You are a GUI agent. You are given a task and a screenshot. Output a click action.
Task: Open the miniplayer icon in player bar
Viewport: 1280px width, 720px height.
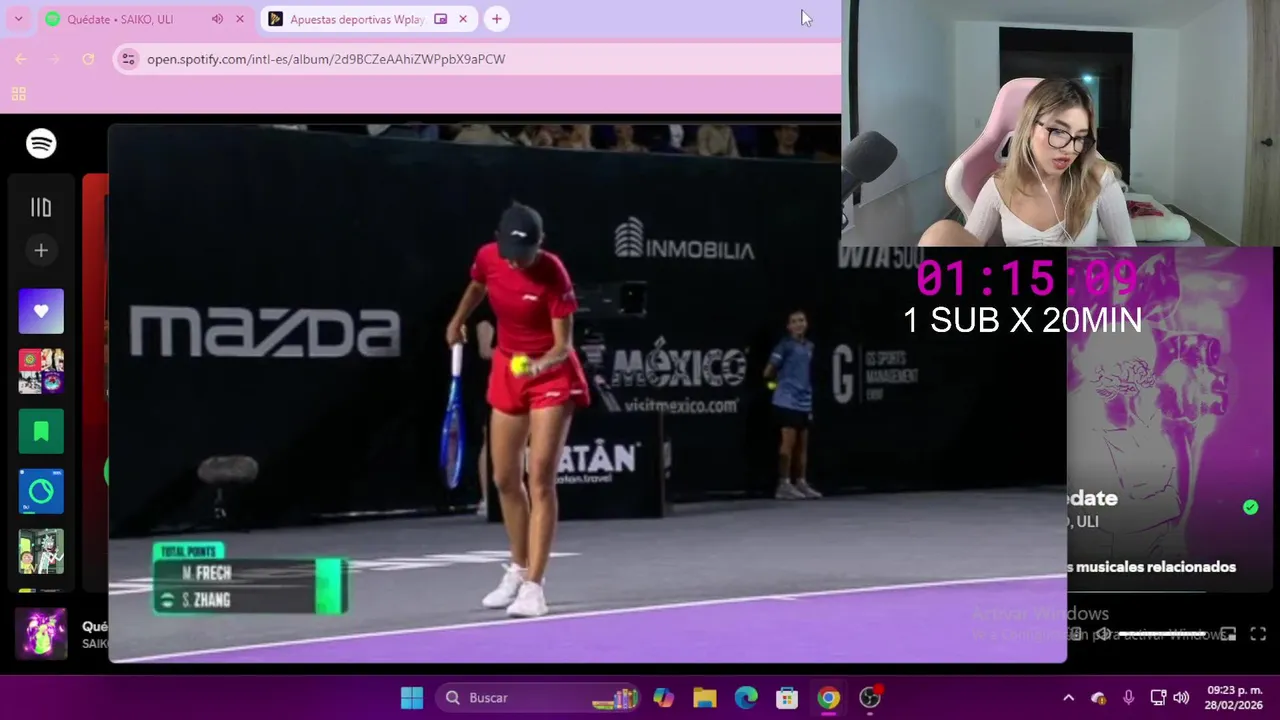coord(1229,634)
